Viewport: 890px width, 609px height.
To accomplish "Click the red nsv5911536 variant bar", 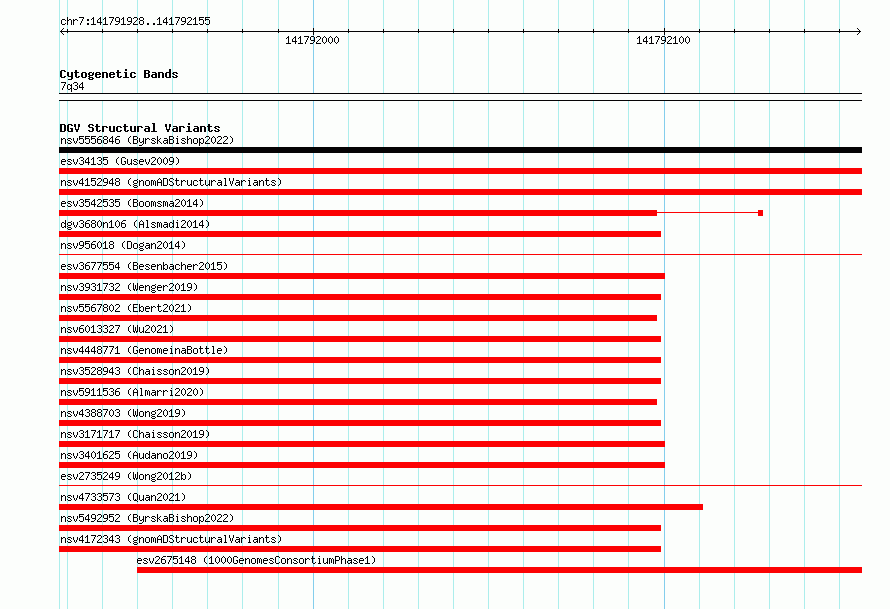I will 358,402.
